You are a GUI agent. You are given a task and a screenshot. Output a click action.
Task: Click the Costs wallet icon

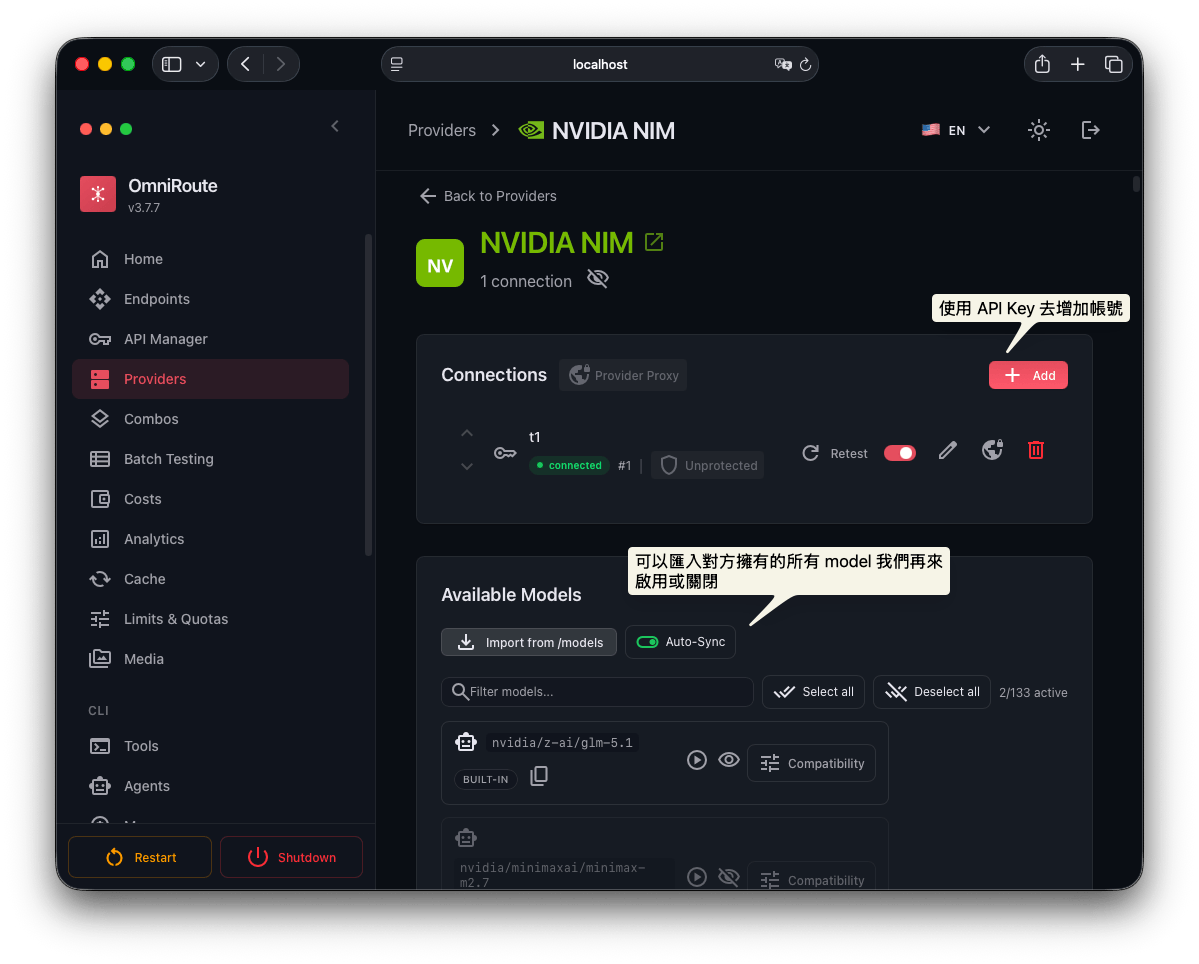tap(100, 499)
